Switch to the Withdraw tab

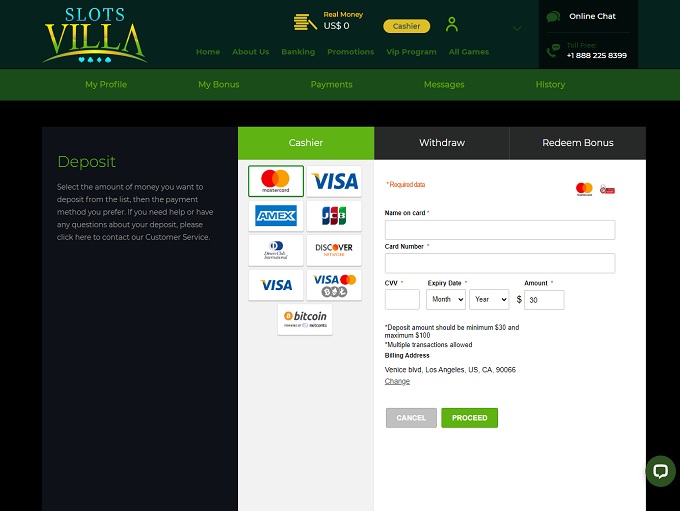pyautogui.click(x=441, y=143)
